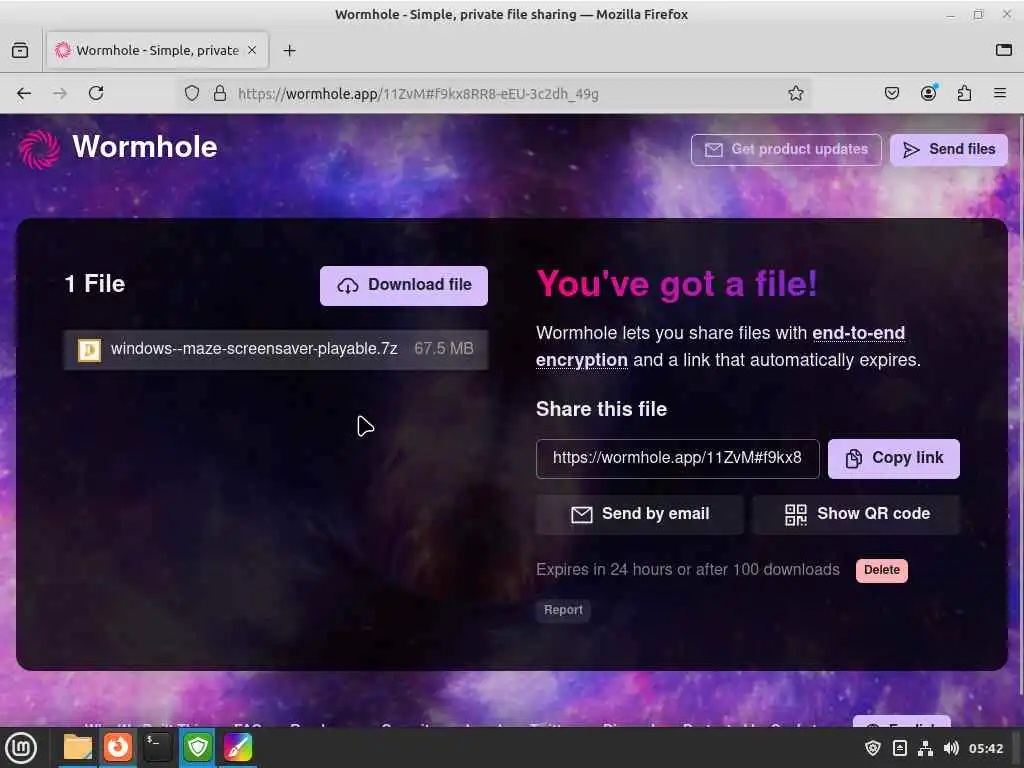1024x768 pixels.
Task: Bookmark this page with the star
Action: (795, 93)
